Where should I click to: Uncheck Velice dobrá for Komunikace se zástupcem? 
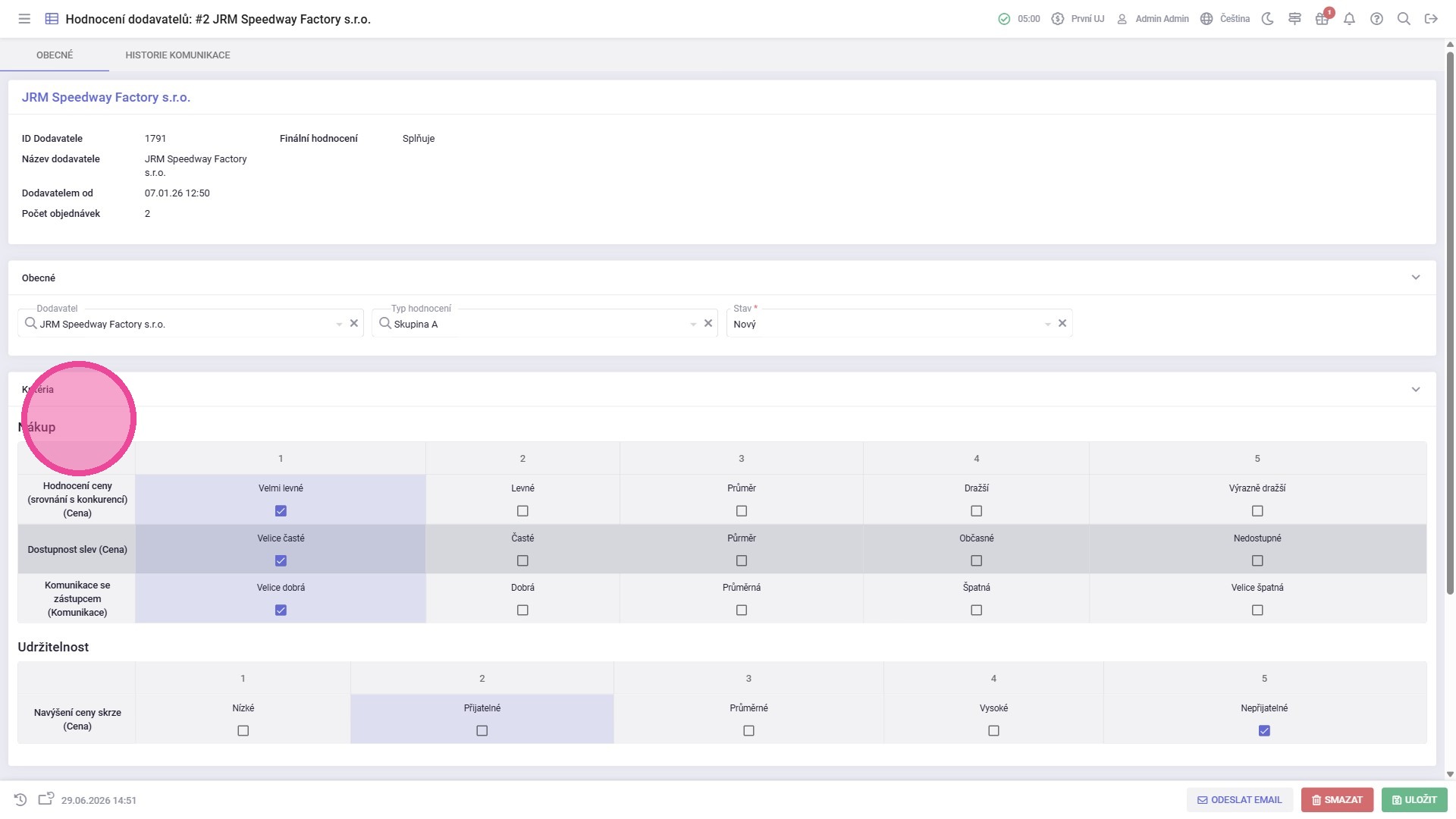tap(281, 610)
